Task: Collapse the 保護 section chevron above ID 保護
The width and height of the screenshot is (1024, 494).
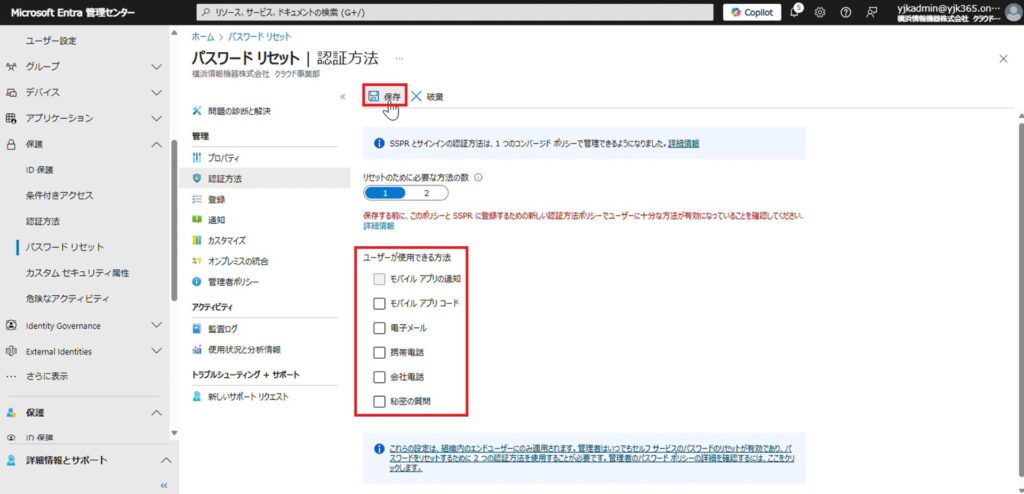Action: [156, 144]
